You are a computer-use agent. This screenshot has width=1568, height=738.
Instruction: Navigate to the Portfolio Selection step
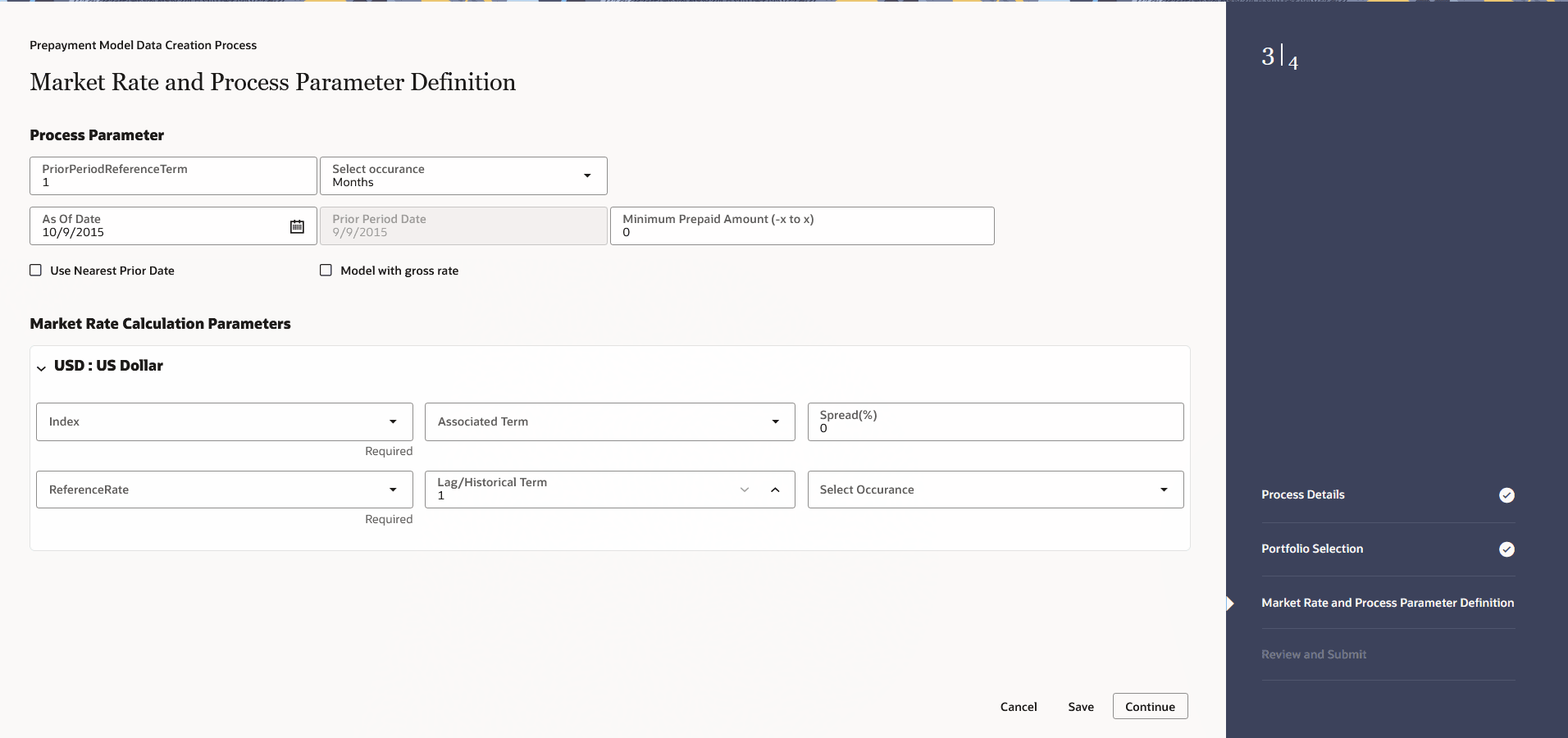point(1312,549)
